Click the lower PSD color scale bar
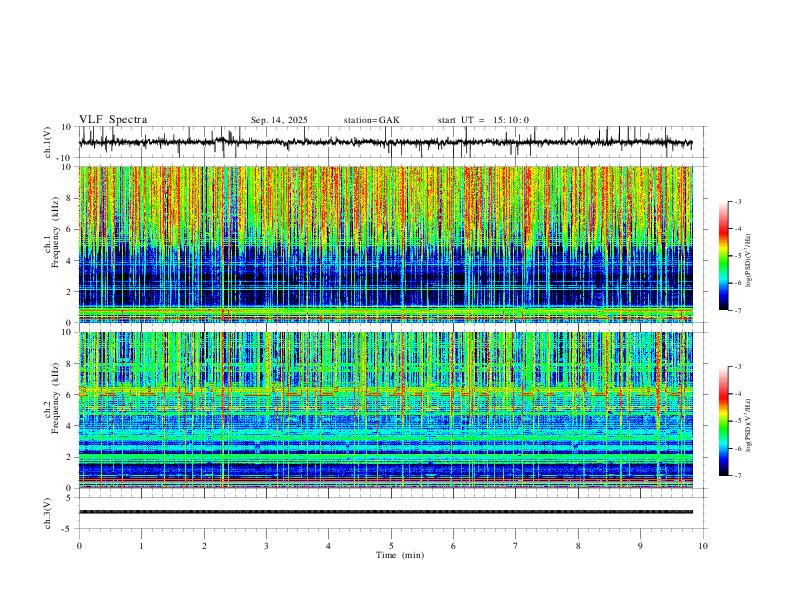792x612 pixels. pyautogui.click(x=723, y=421)
